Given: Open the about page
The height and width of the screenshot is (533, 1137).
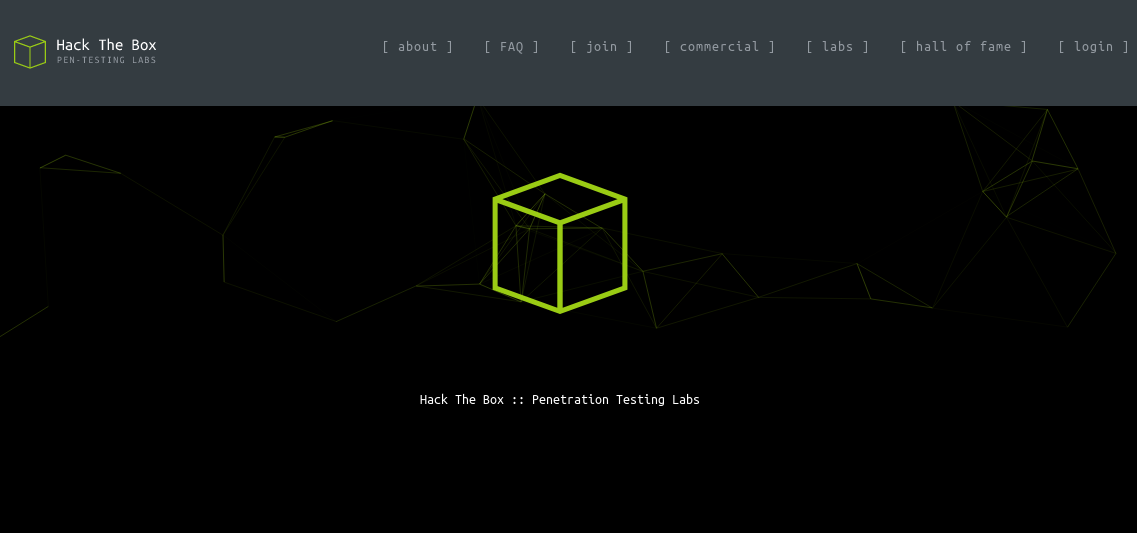Looking at the screenshot, I should tap(418, 46).
